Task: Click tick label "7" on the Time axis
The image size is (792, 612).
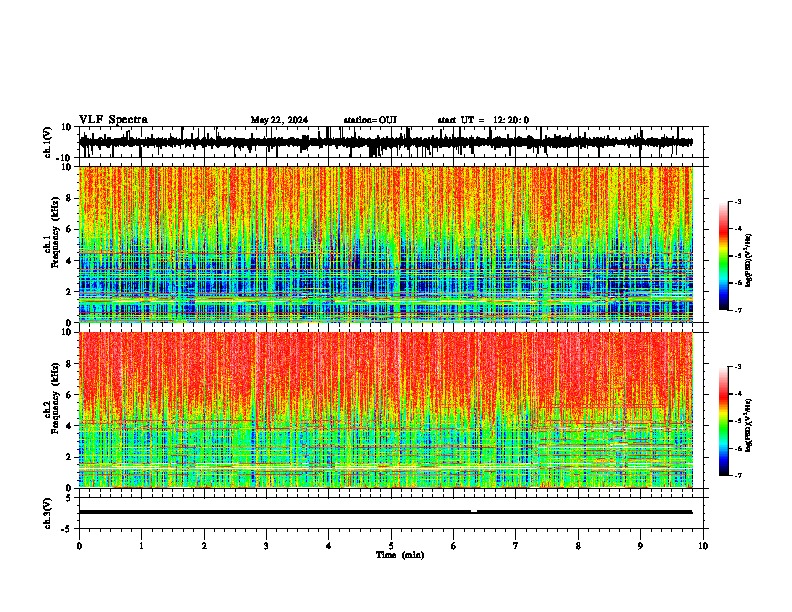Action: (516, 546)
